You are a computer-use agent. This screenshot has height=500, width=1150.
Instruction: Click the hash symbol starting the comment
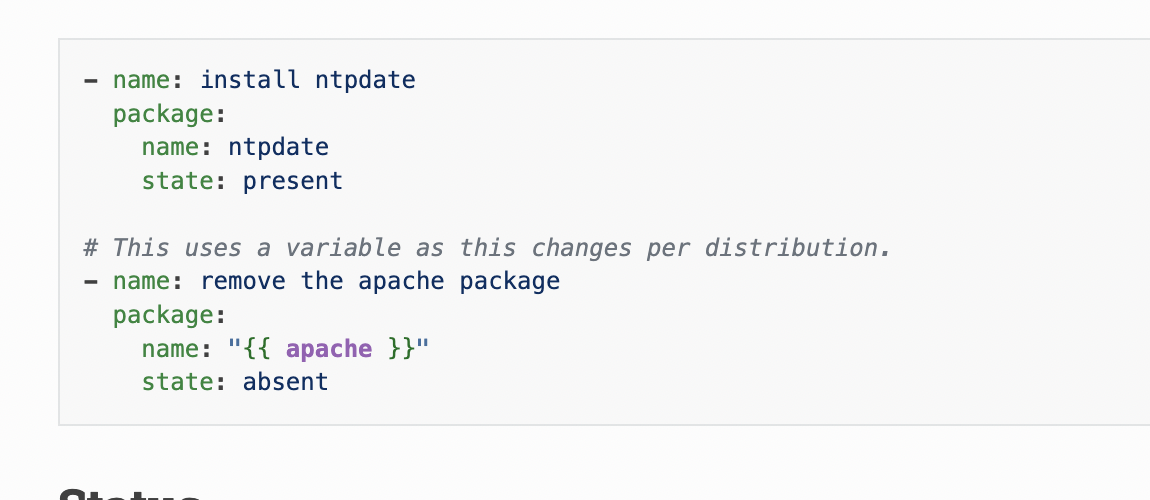click(x=91, y=248)
